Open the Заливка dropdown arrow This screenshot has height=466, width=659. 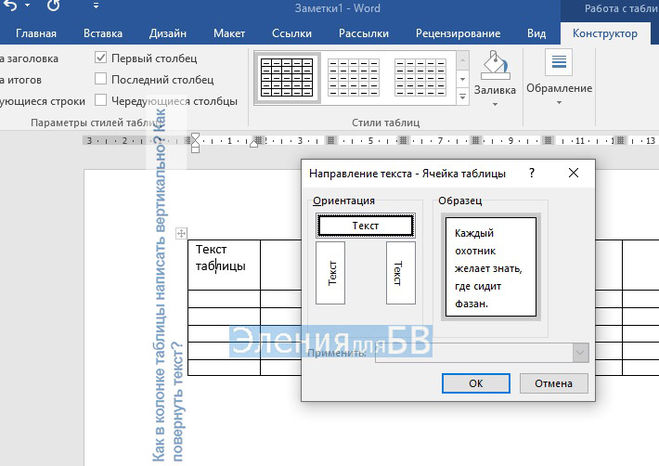pyautogui.click(x=495, y=104)
